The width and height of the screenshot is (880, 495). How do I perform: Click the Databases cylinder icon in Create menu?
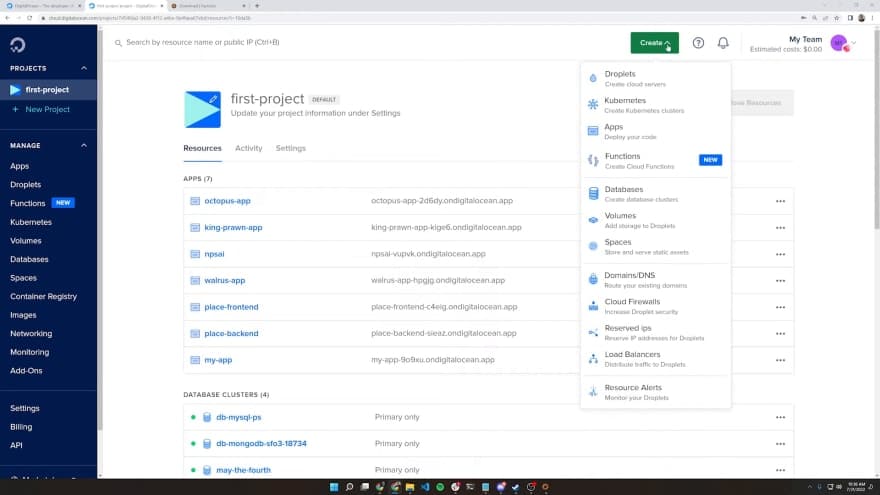click(593, 194)
